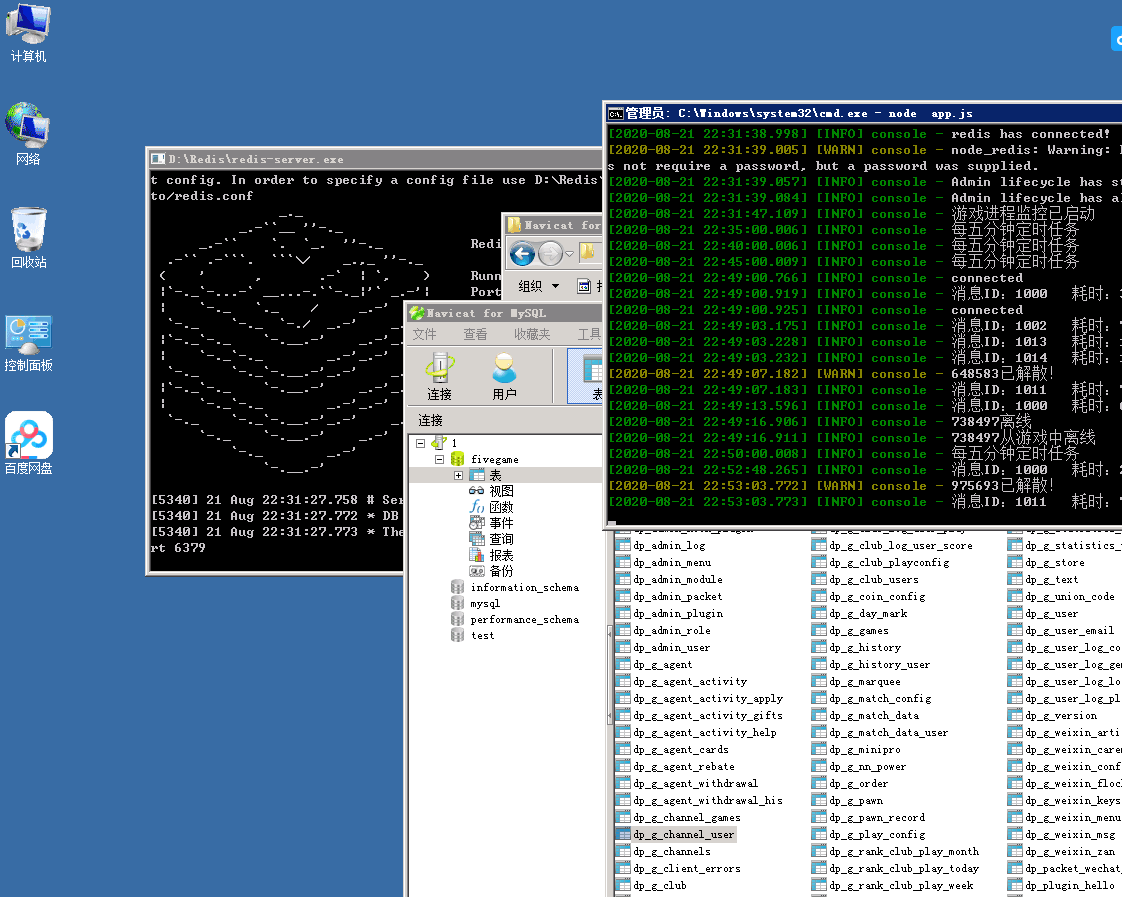The width and height of the screenshot is (1122, 897).
Task: Open the 视图 (Views) node
Action: pos(500,491)
